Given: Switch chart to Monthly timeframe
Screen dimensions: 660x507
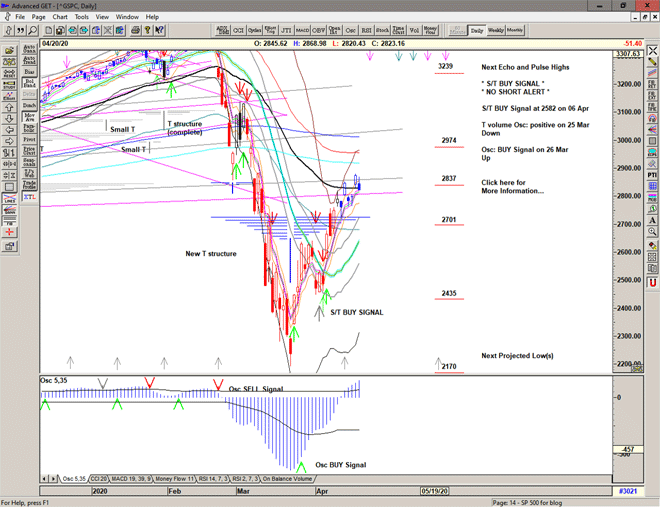Looking at the screenshot, I should tap(515, 30).
